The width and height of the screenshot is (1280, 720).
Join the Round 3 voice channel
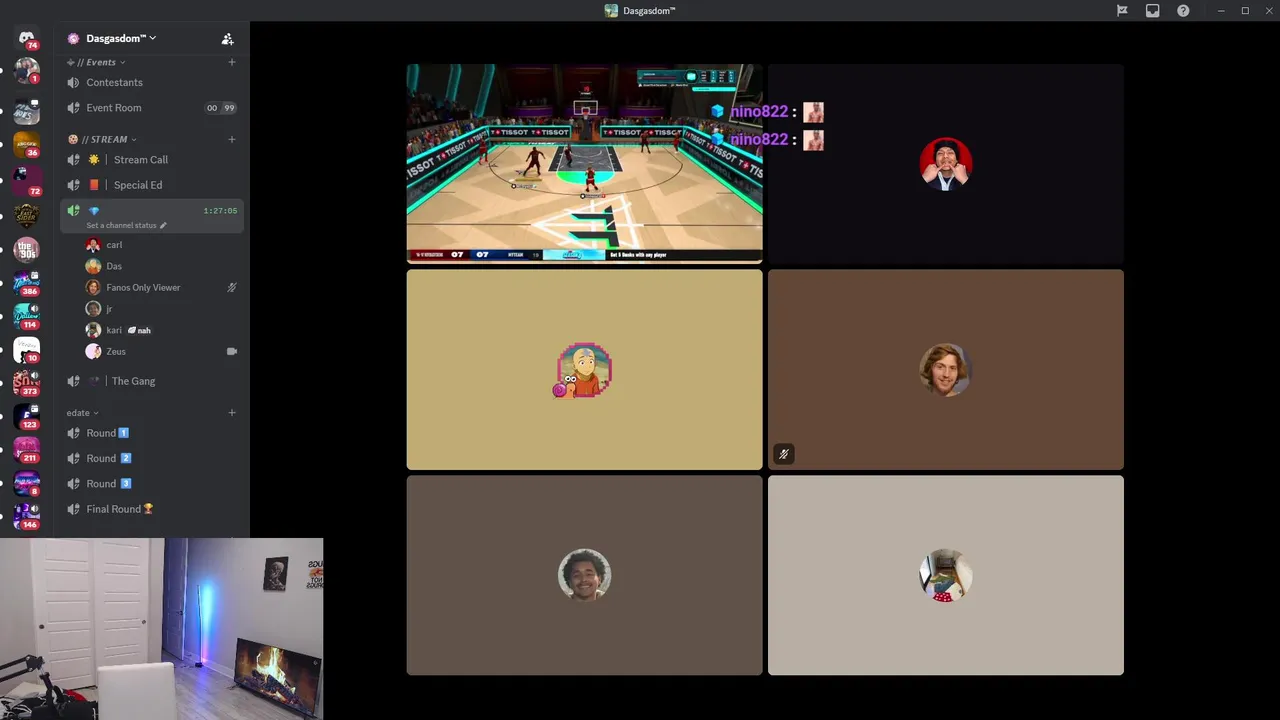tap(152, 484)
